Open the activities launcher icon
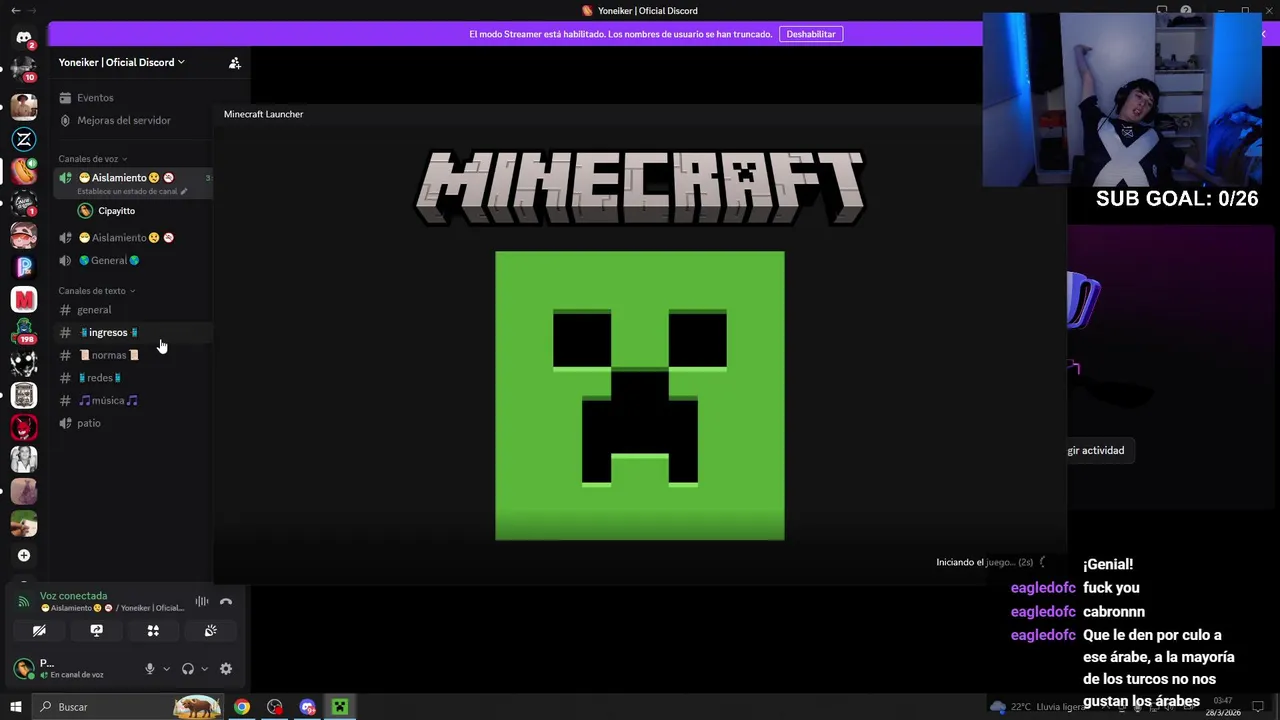The width and height of the screenshot is (1280, 720). tap(153, 631)
